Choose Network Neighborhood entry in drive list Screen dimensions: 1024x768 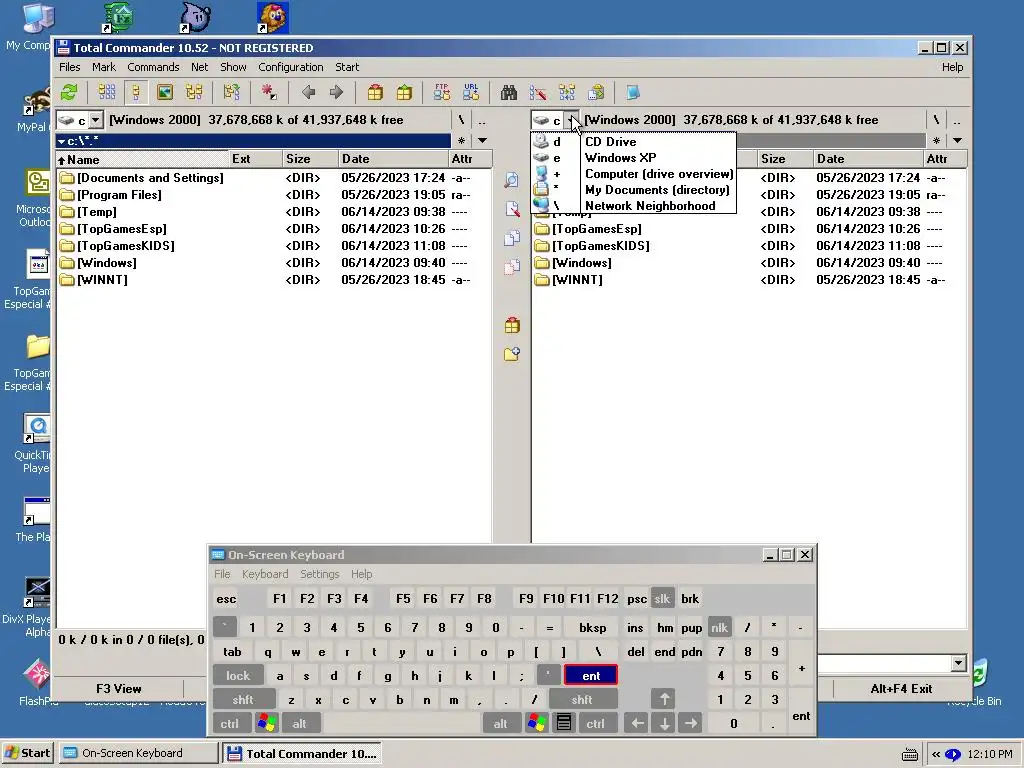tap(633, 206)
